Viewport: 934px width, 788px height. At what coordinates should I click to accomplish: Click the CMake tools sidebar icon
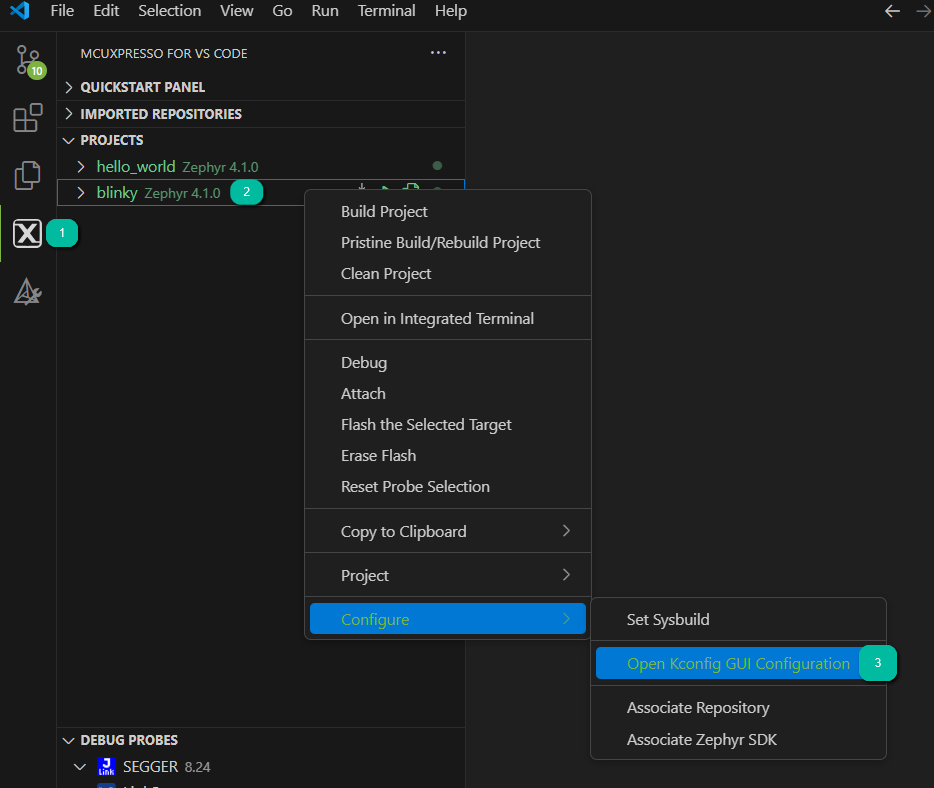click(x=27, y=292)
